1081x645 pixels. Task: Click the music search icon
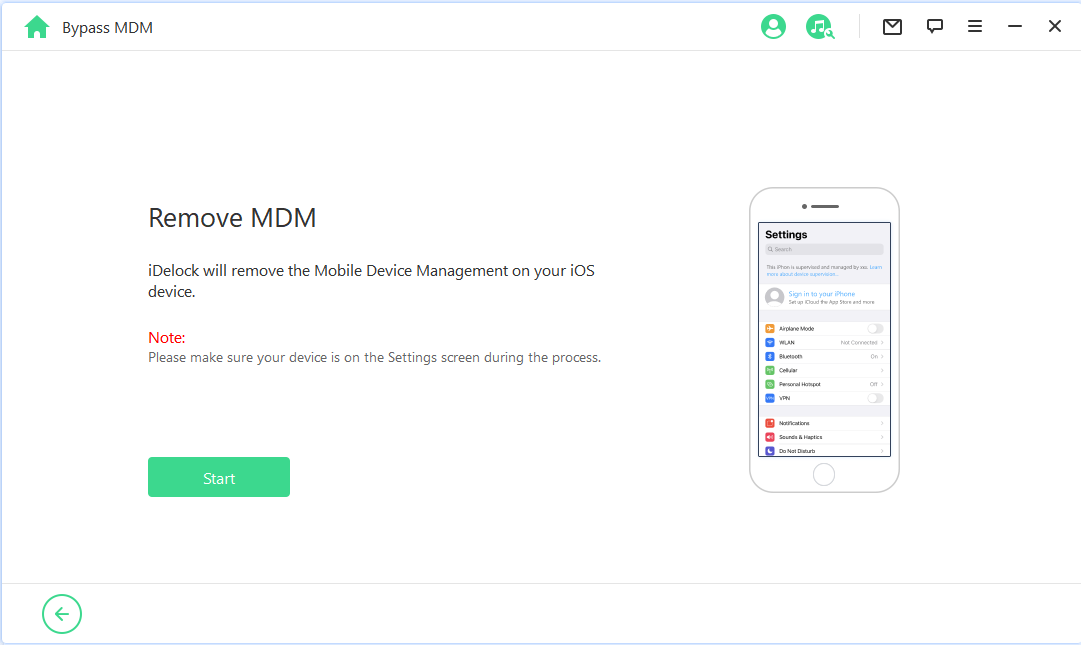(819, 27)
